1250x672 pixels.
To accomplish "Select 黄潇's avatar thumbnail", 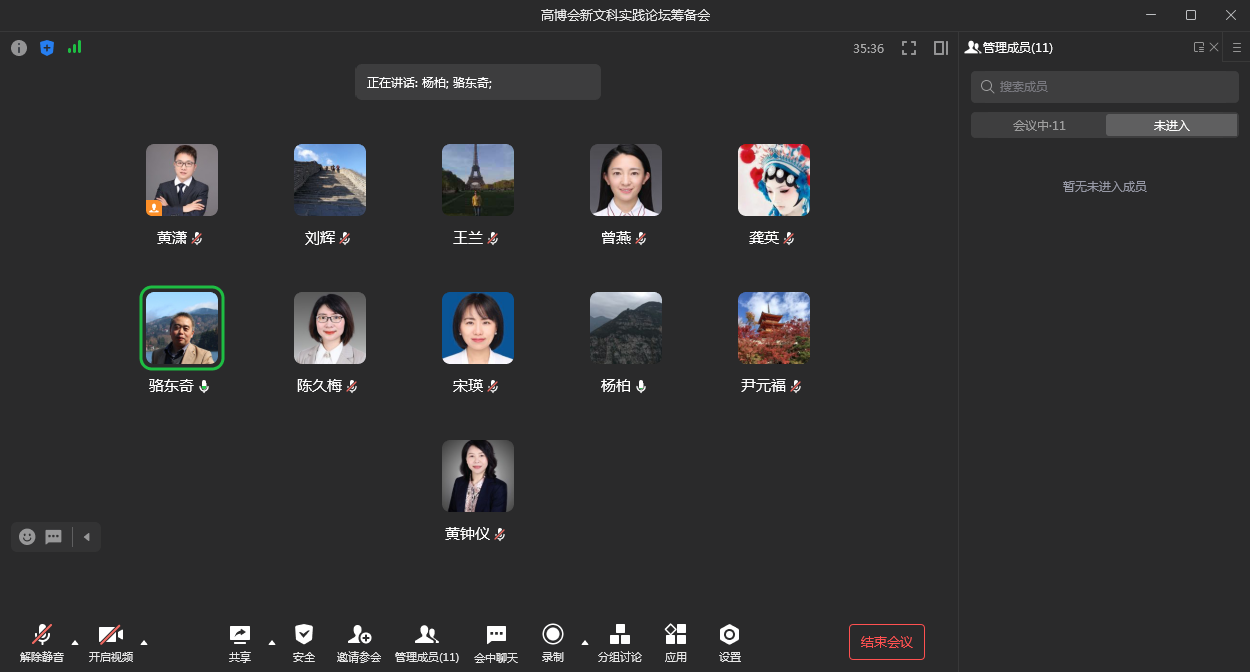I will click(x=182, y=180).
